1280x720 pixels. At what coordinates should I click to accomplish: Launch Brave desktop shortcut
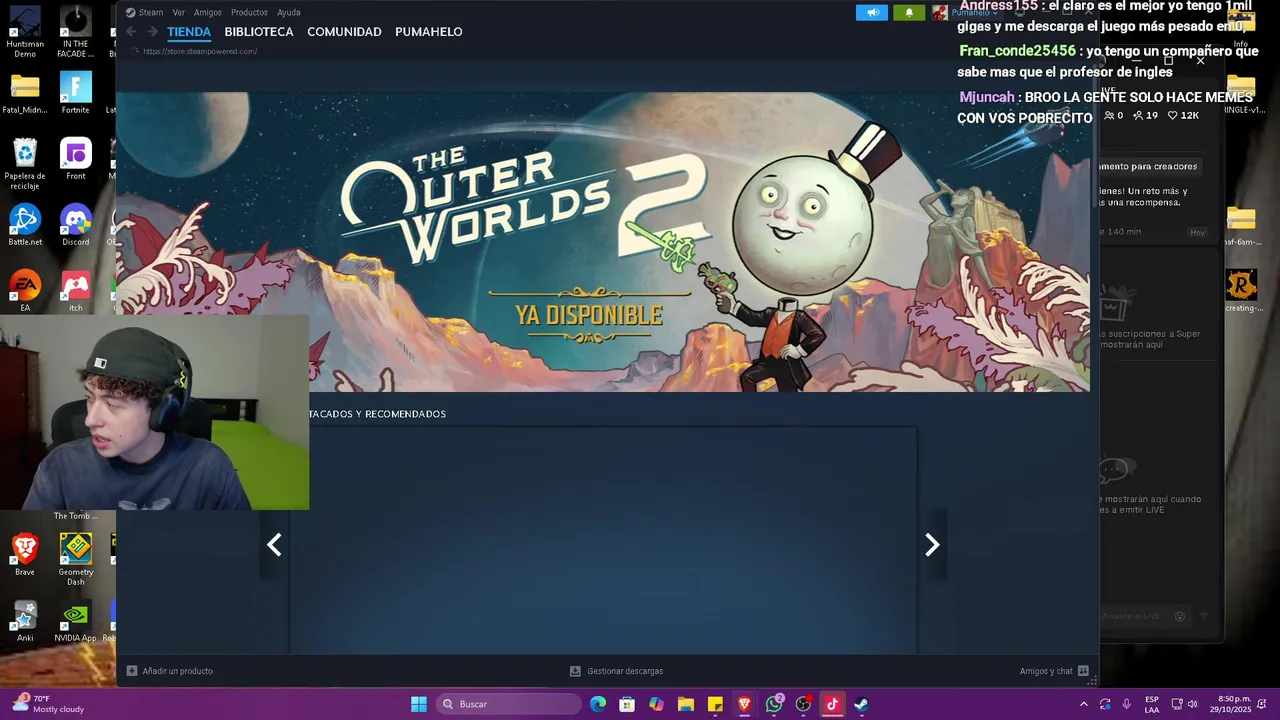pos(25,555)
